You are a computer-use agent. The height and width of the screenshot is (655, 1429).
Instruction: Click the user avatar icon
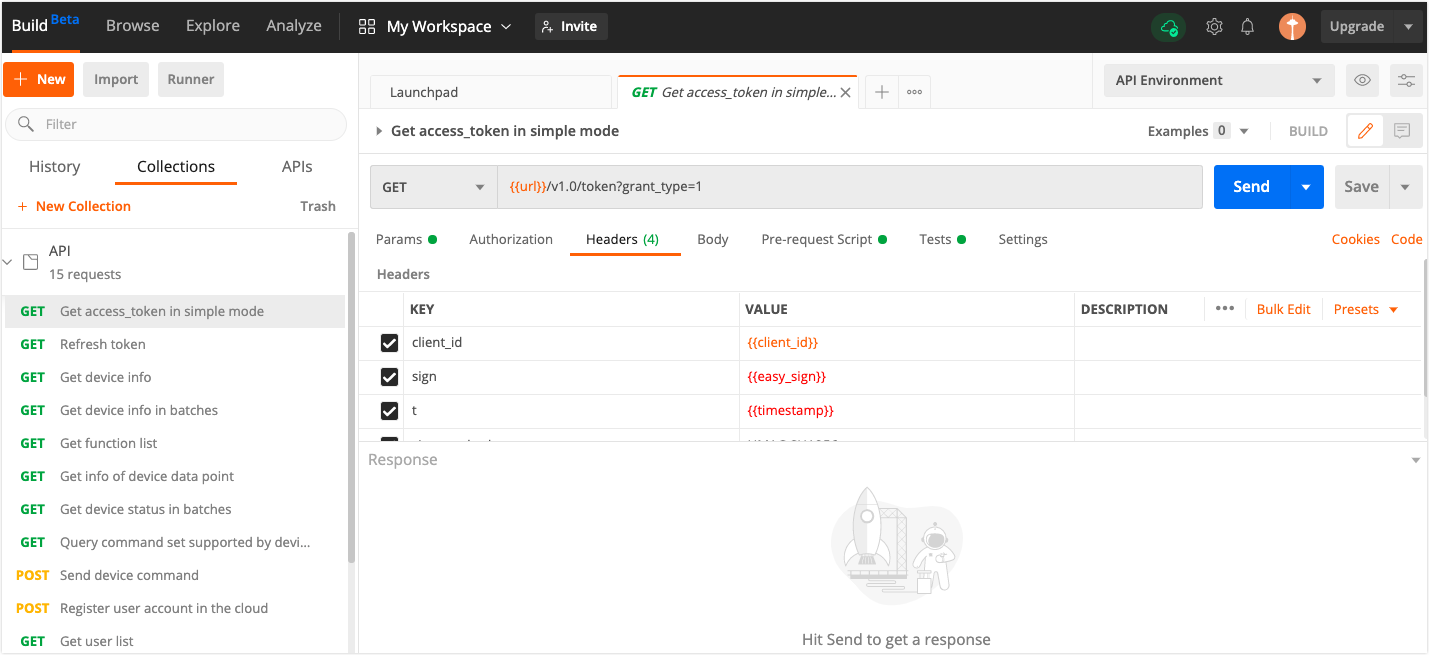1292,27
